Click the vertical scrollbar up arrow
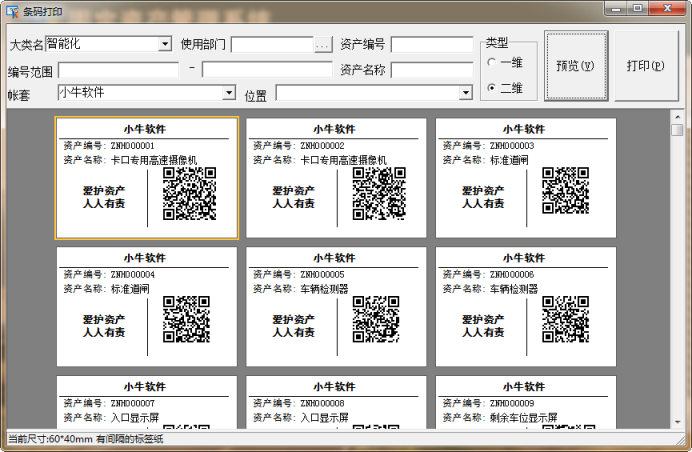692x452 pixels. pos(677,118)
